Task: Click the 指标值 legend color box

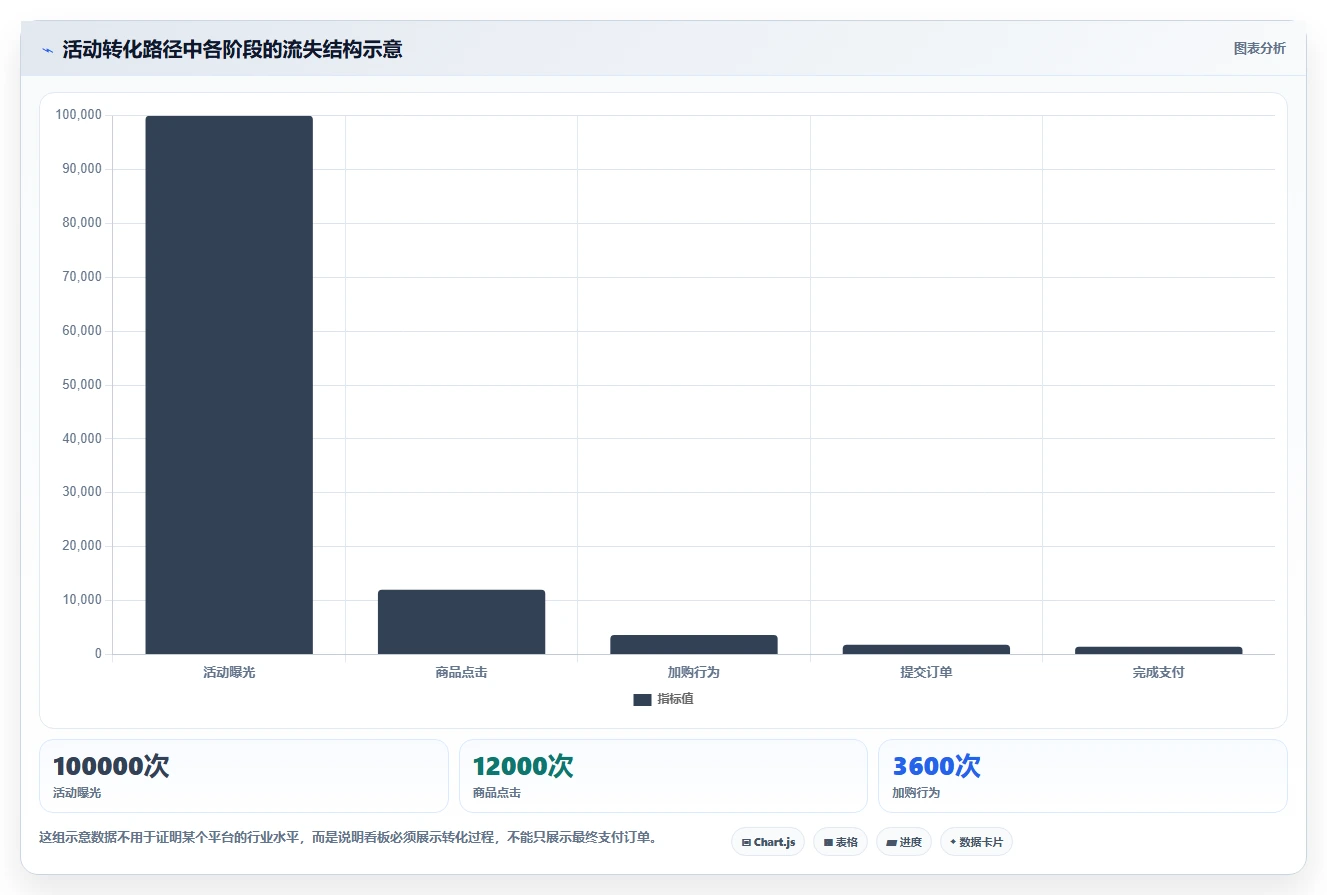Action: [x=642, y=700]
